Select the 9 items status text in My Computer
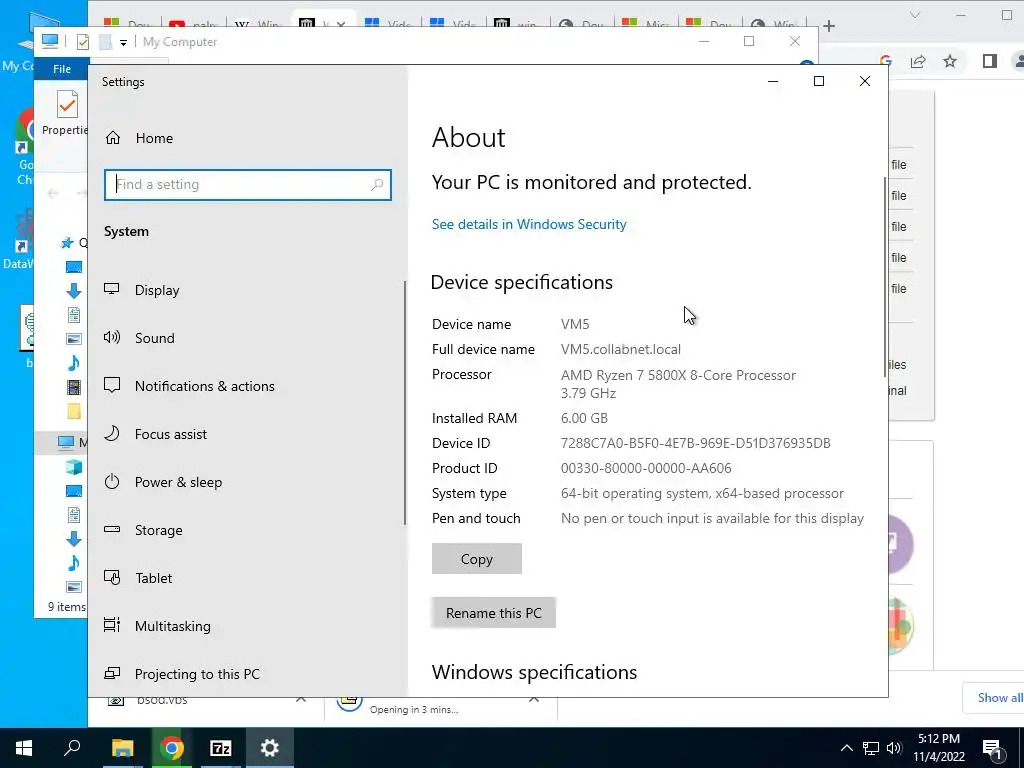Image resolution: width=1024 pixels, height=768 pixels. pyautogui.click(x=67, y=607)
